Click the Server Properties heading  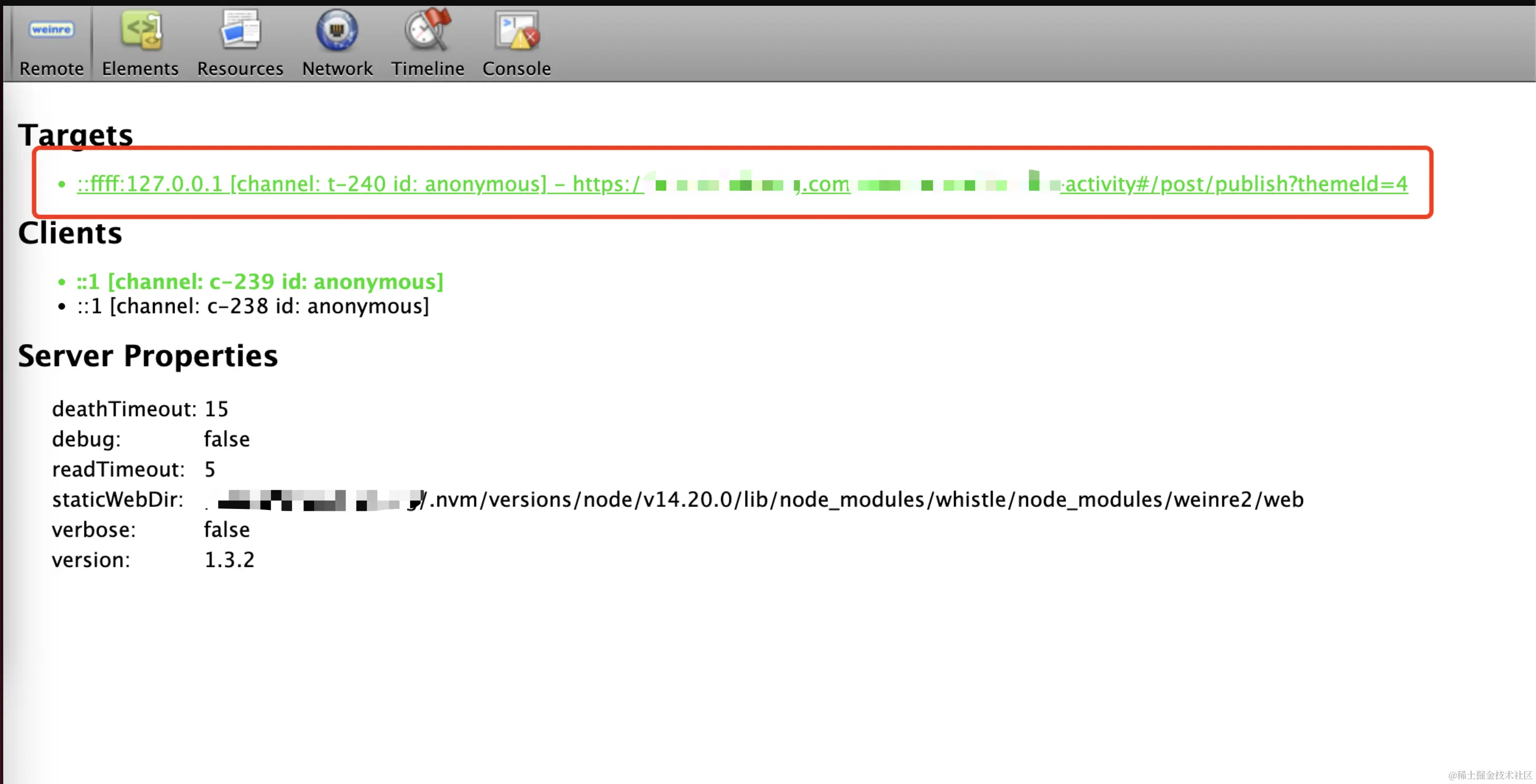click(x=148, y=356)
